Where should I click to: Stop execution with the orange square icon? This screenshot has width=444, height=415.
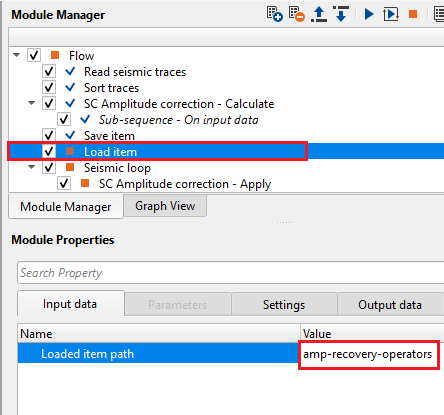413,14
